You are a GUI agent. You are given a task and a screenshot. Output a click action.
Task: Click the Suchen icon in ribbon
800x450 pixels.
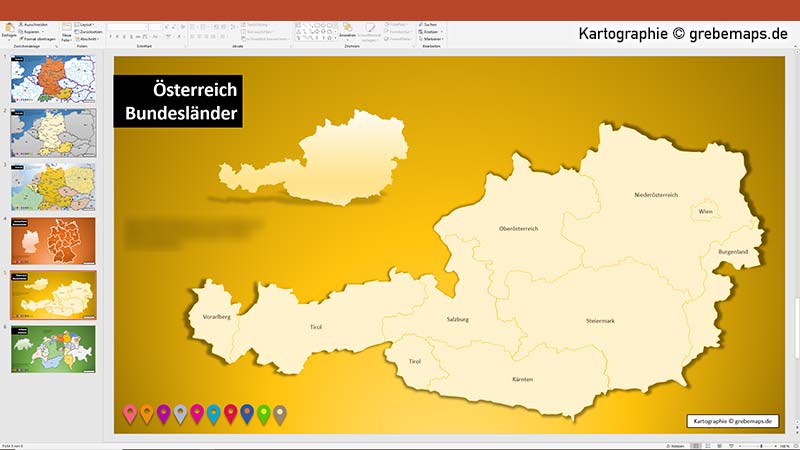(x=421, y=24)
